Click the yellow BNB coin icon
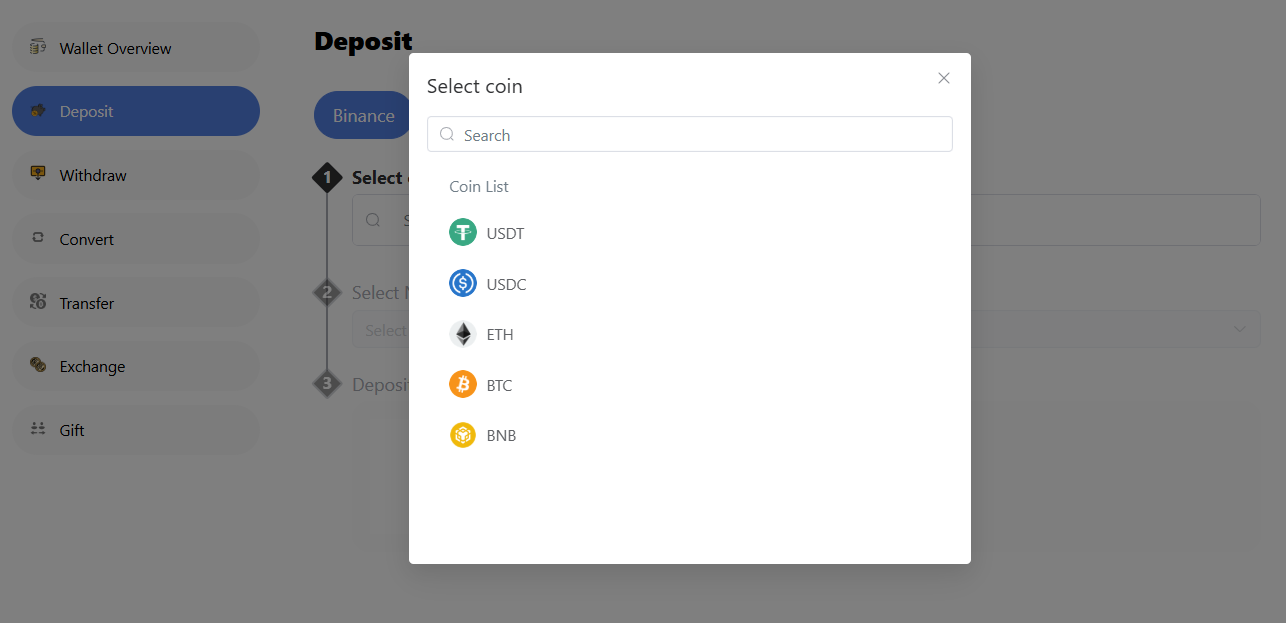Image resolution: width=1286 pixels, height=623 pixels. tap(462, 435)
